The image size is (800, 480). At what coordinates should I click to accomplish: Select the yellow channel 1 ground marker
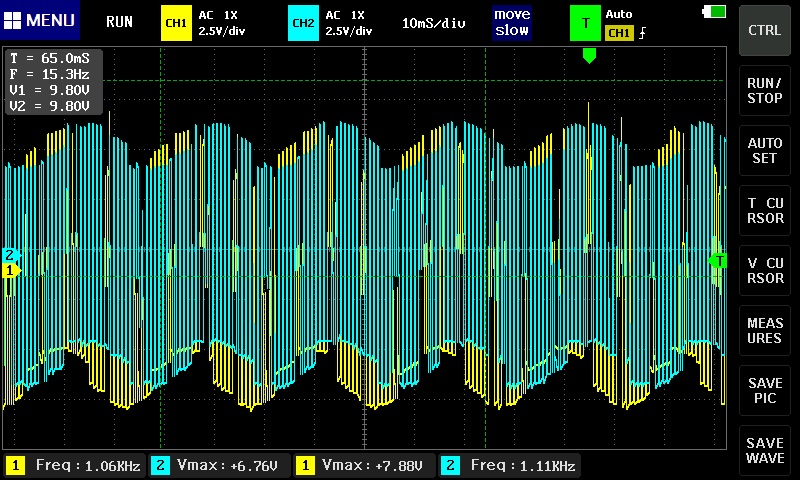click(10, 270)
